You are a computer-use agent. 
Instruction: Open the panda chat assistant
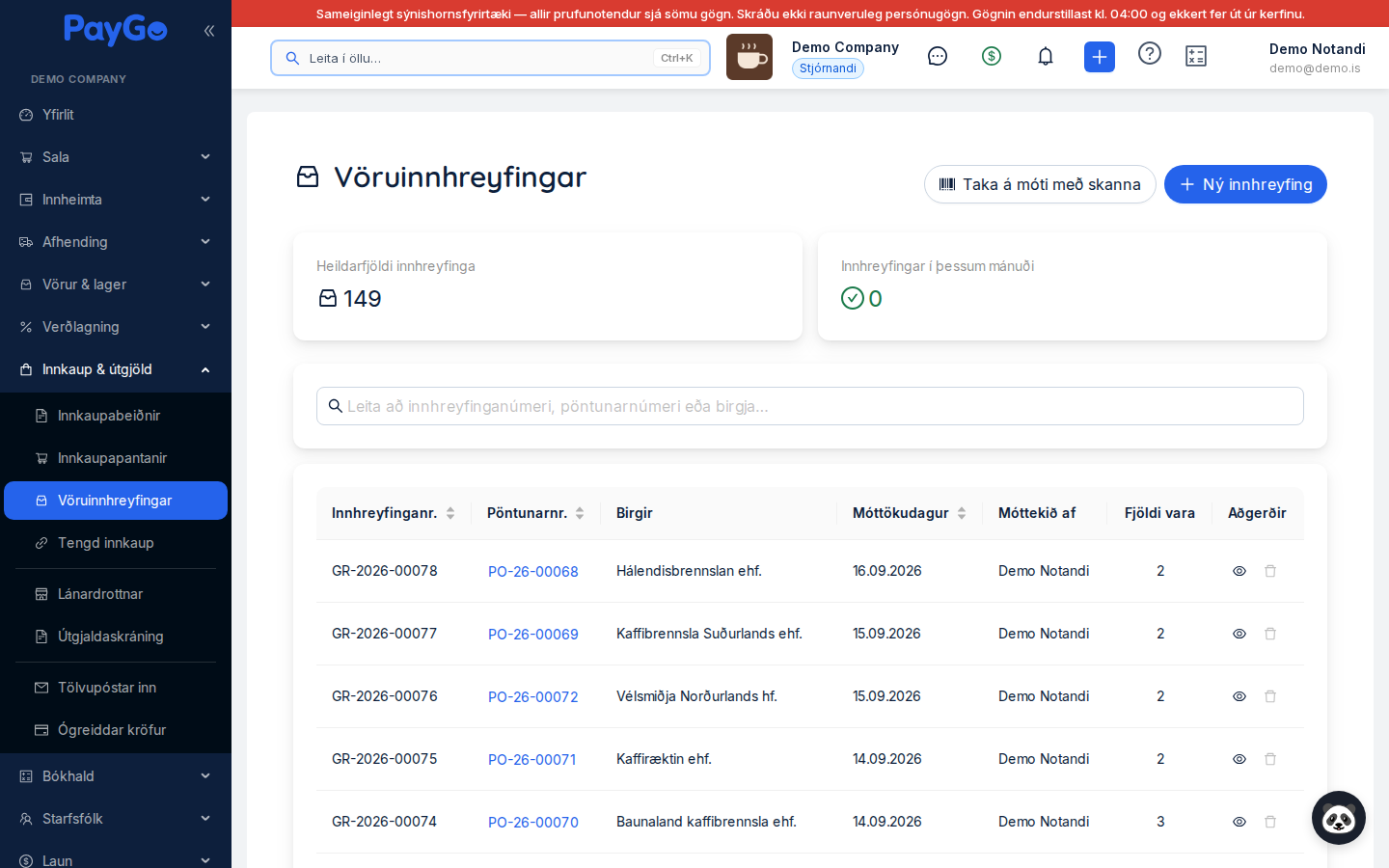click(x=1339, y=818)
